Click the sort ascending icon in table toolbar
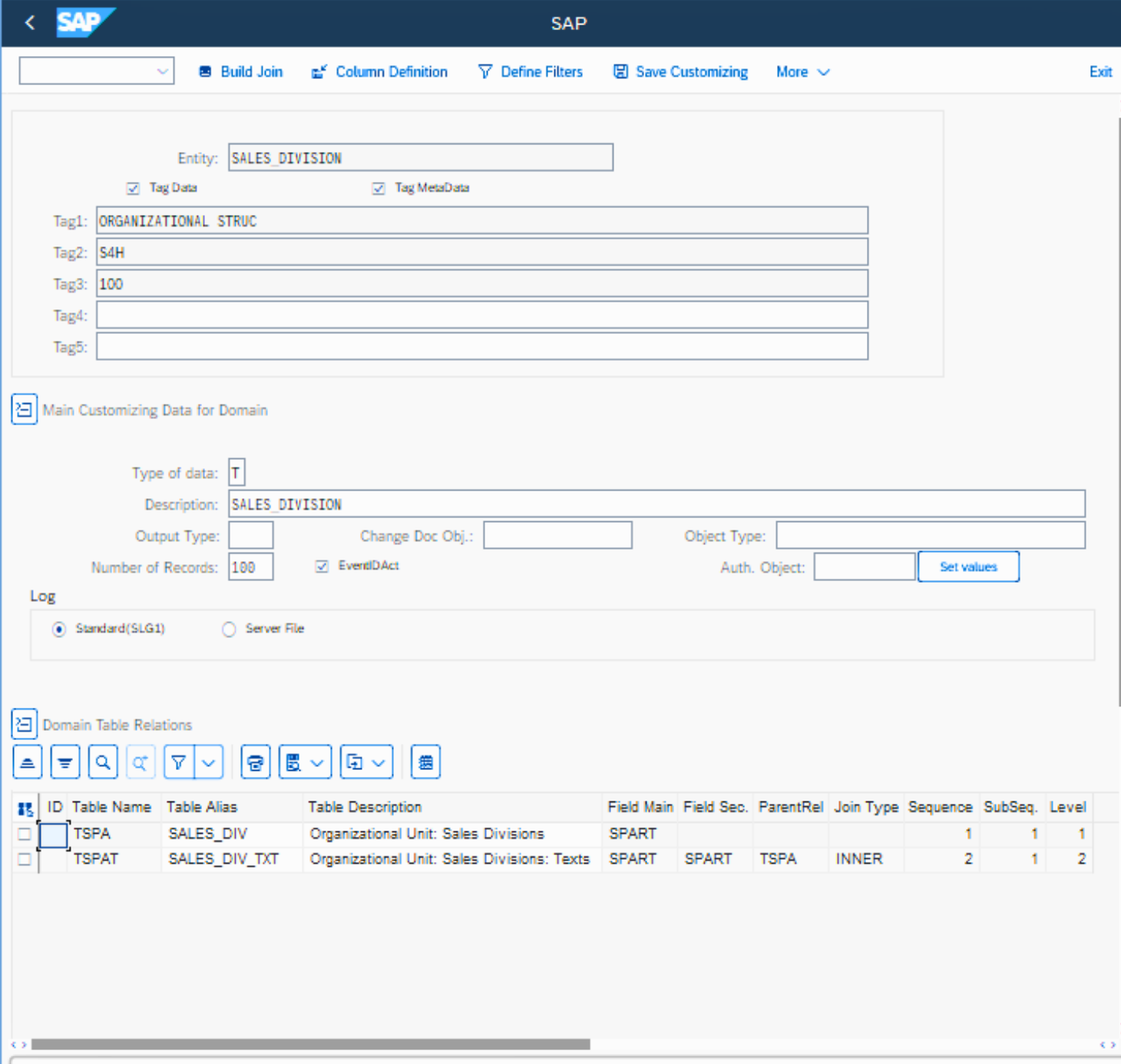The width and height of the screenshot is (1121, 1064). (x=28, y=762)
